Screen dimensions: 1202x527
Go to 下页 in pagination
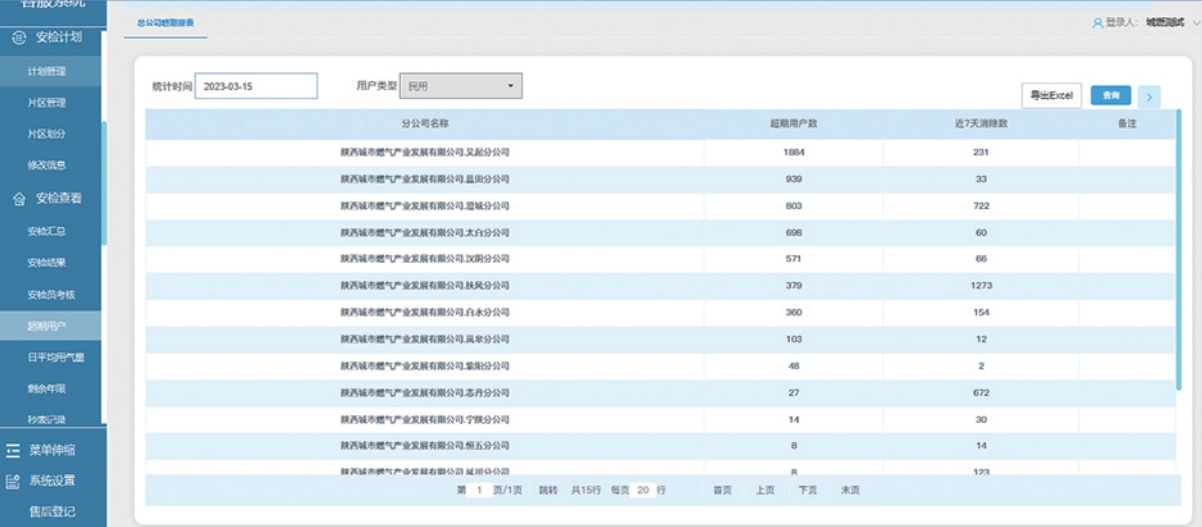click(x=808, y=490)
